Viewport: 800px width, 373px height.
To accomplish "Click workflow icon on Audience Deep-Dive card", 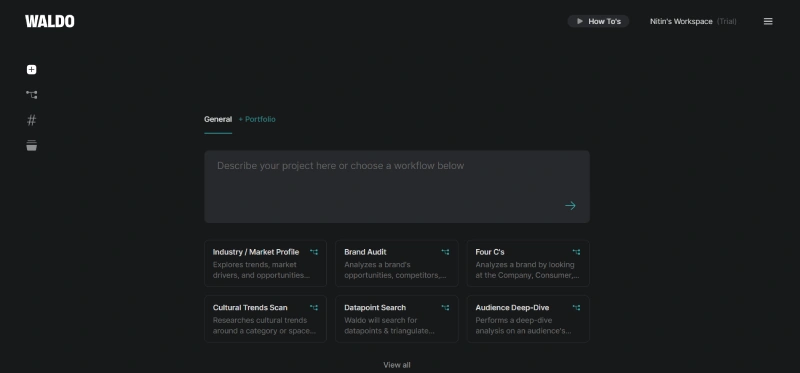I will [577, 308].
